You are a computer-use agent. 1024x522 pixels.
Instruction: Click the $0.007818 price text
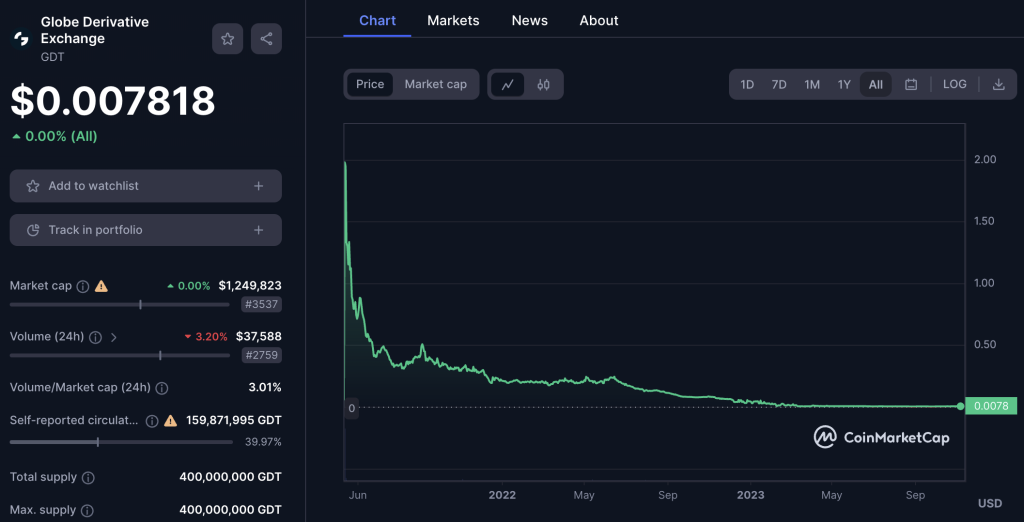coord(112,101)
